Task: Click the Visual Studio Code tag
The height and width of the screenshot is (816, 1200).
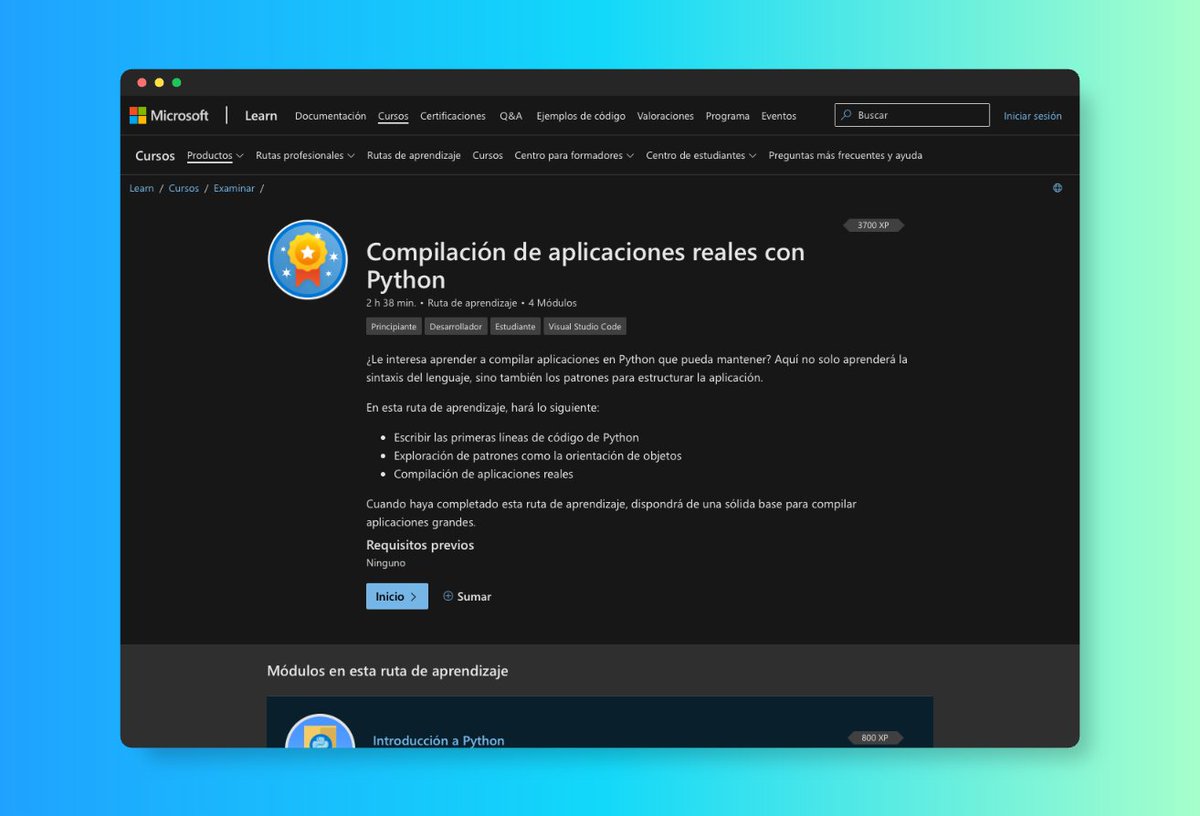Action: (x=586, y=327)
